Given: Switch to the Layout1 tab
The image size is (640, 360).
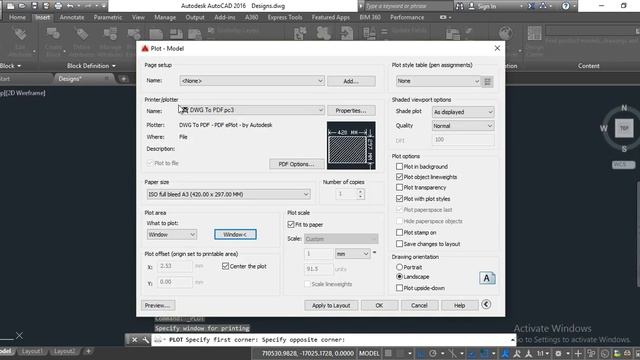Looking at the screenshot, I should click(31, 351).
